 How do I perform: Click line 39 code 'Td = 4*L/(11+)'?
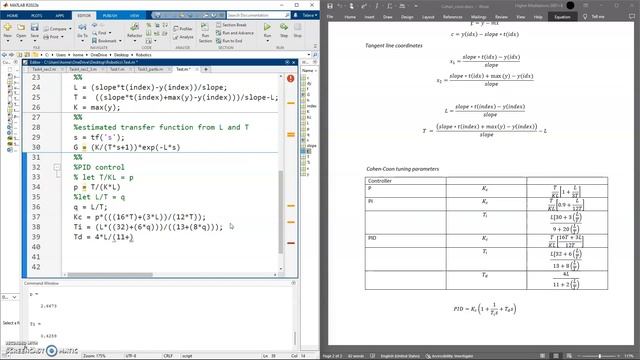click(x=103, y=237)
